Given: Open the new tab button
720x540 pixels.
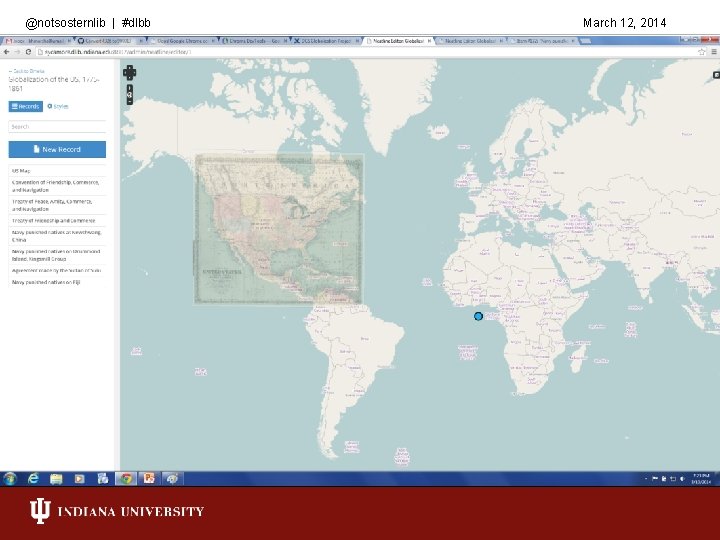Looking at the screenshot, I should pos(585,41).
